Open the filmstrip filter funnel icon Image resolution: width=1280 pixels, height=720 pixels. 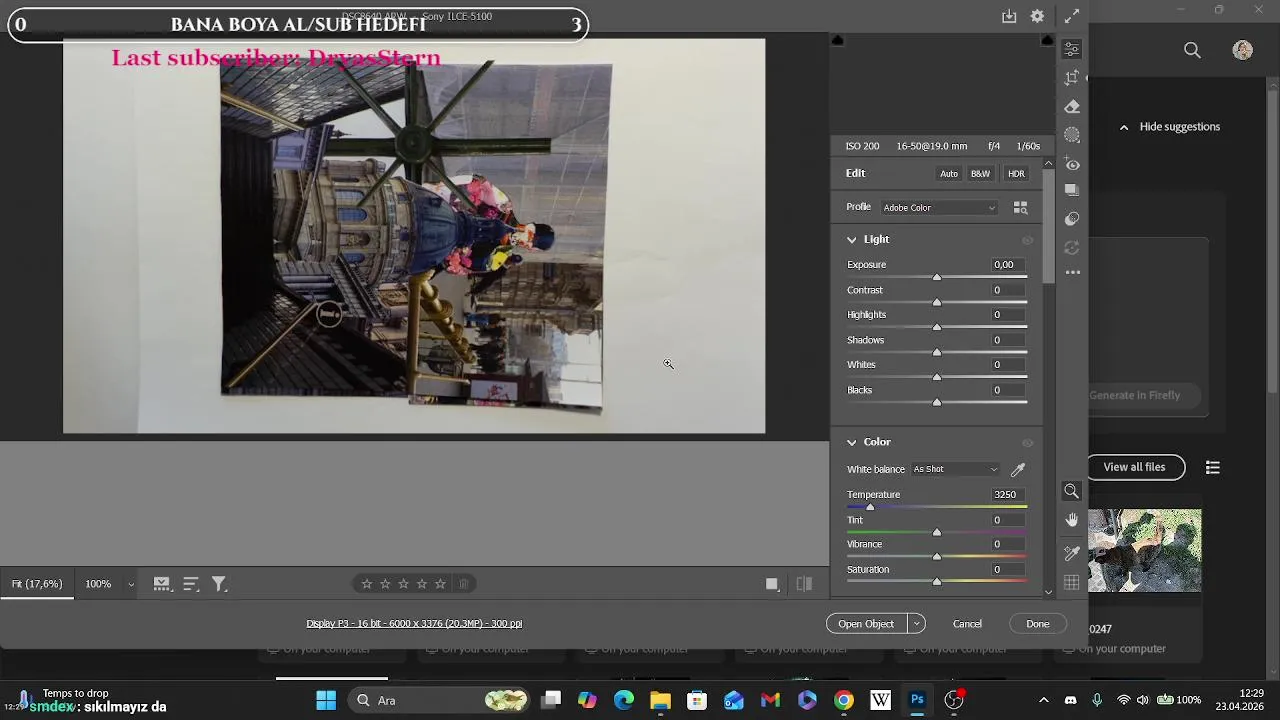point(219,584)
